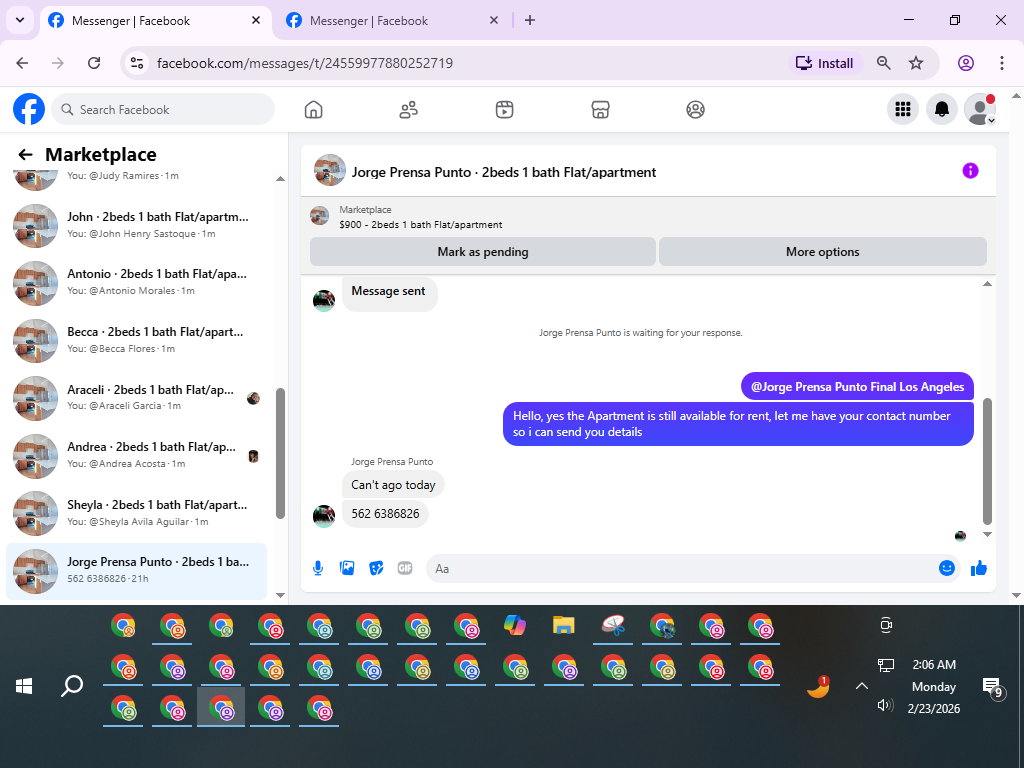
Task: Open the Chrome three-dot menu
Action: [x=1002, y=63]
